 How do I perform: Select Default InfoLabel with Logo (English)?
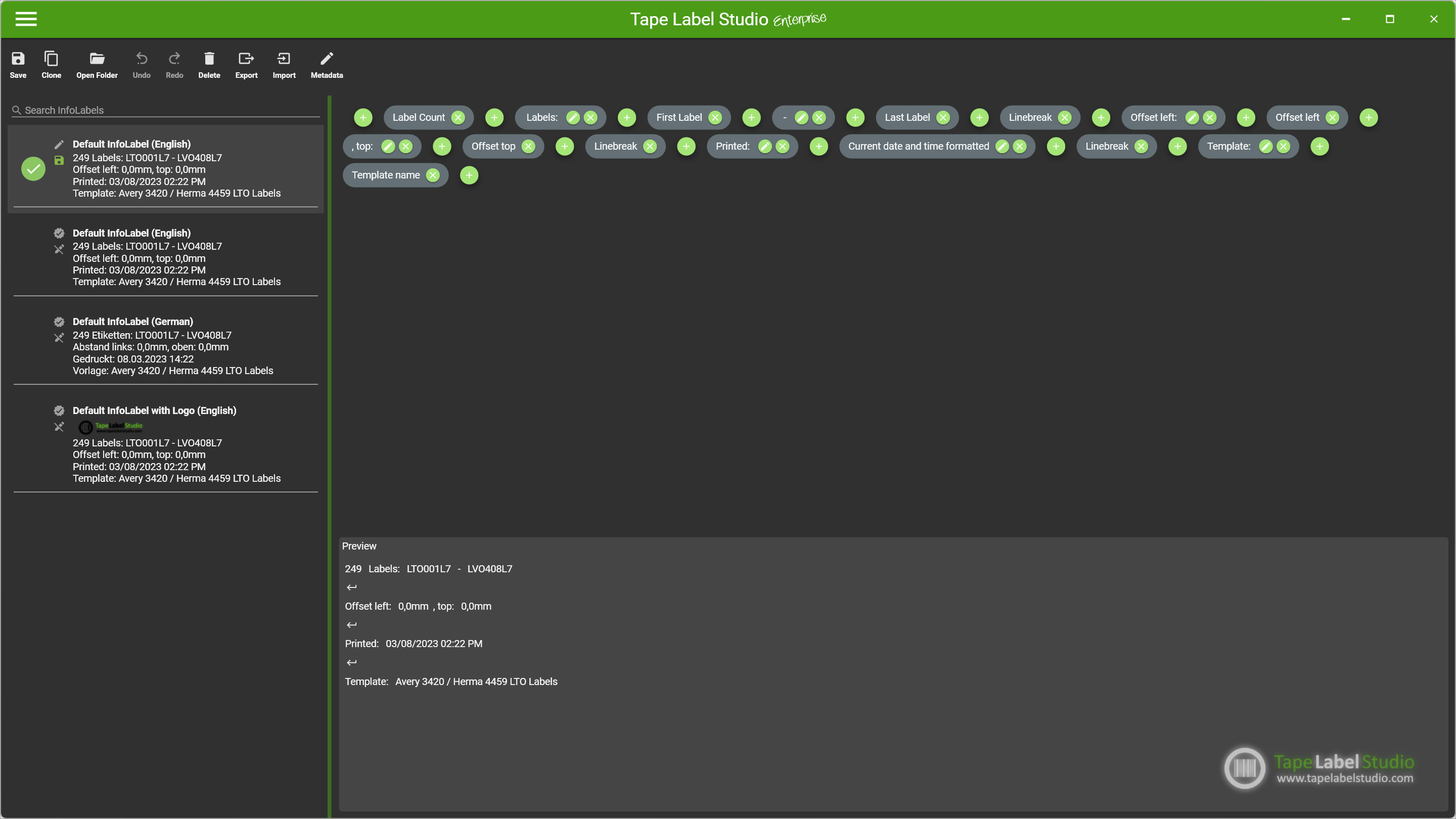tap(166, 444)
